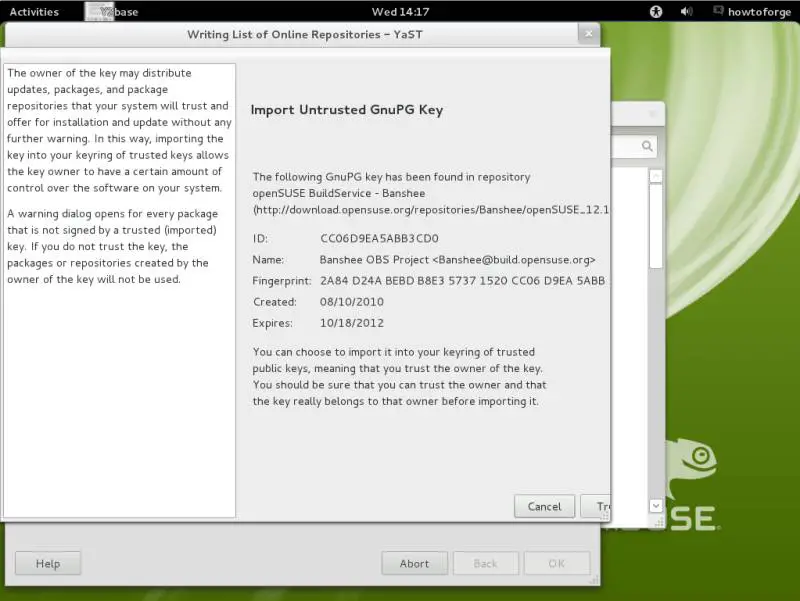The height and width of the screenshot is (601, 800).
Task: Open the volume speaker icon
Action: point(686,11)
